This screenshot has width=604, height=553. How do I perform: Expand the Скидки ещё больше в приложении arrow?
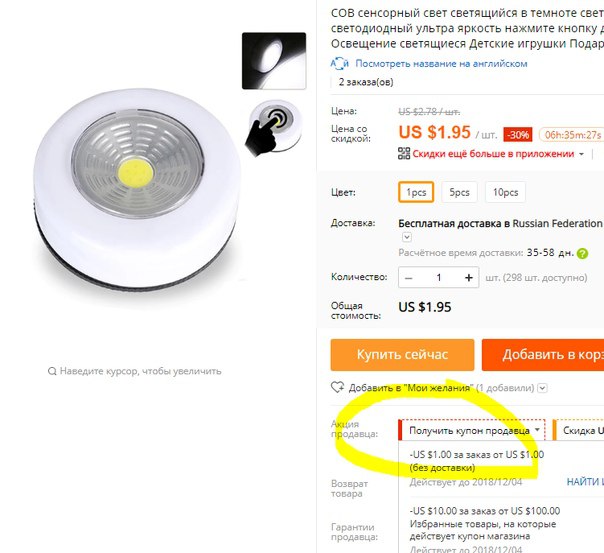click(581, 154)
